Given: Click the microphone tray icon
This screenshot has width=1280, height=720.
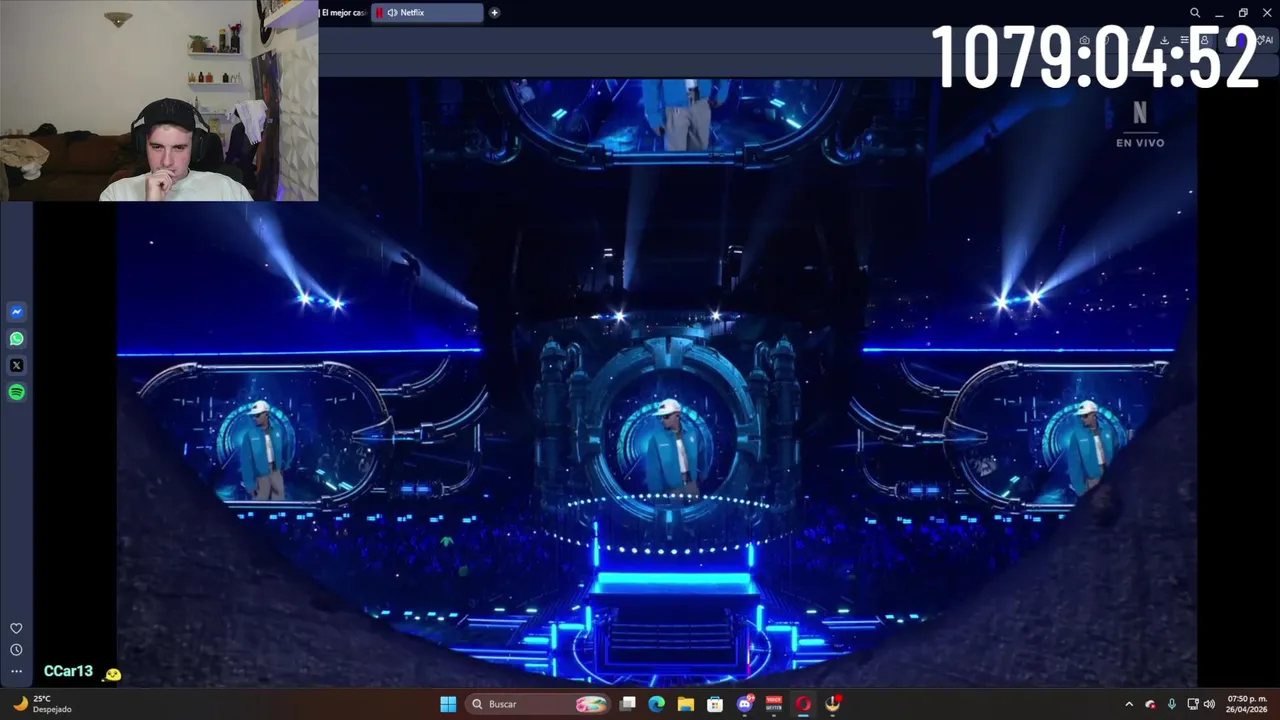Looking at the screenshot, I should tap(1171, 704).
